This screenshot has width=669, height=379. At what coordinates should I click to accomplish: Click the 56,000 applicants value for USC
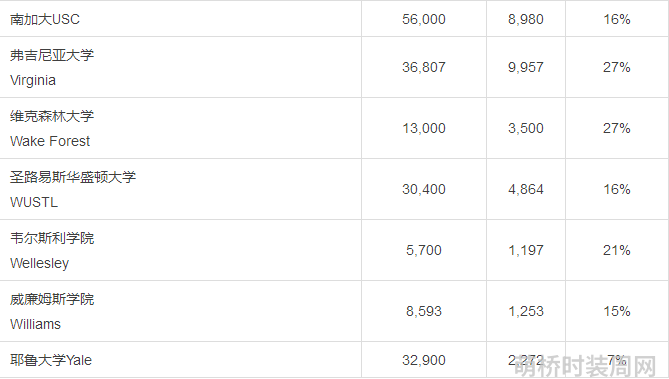424,19
